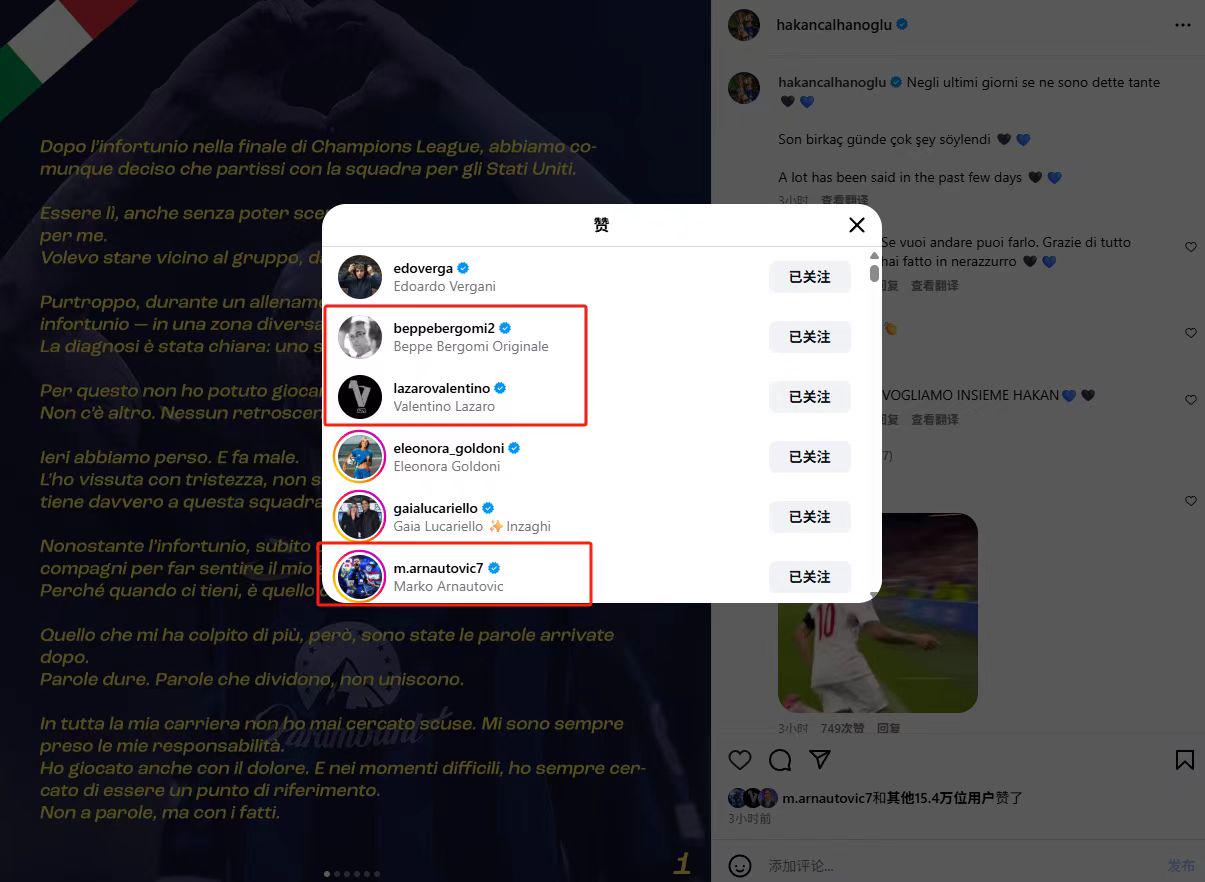Save post using the bookmark icon

click(1185, 760)
